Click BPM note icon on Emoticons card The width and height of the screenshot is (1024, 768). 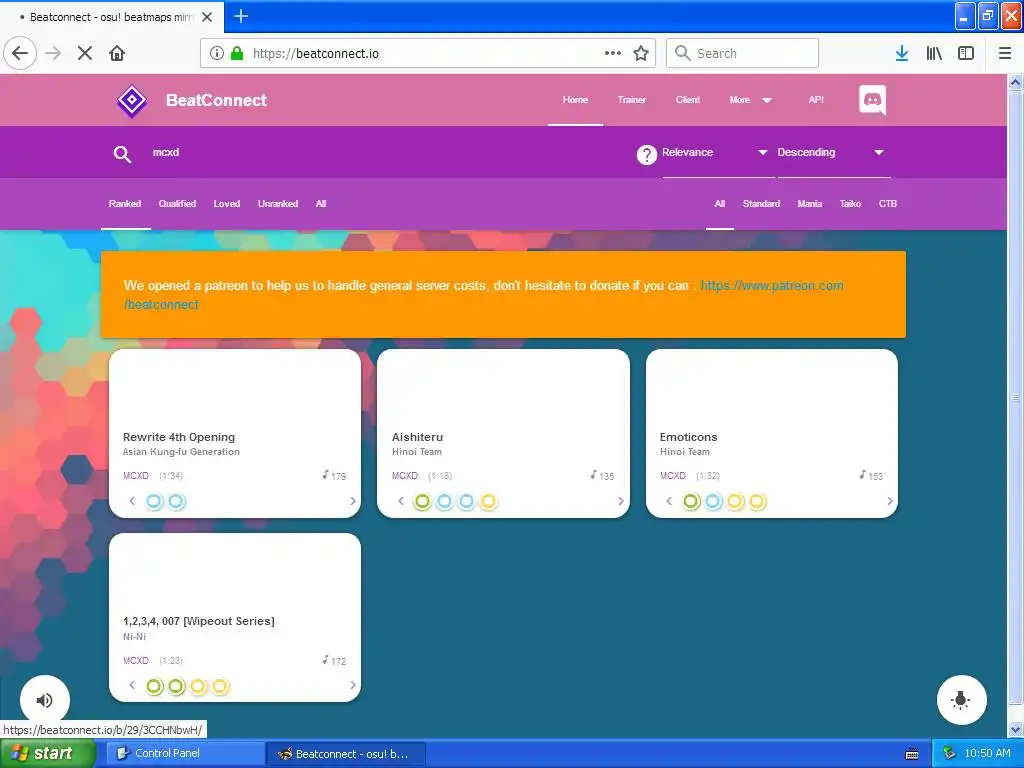863,475
